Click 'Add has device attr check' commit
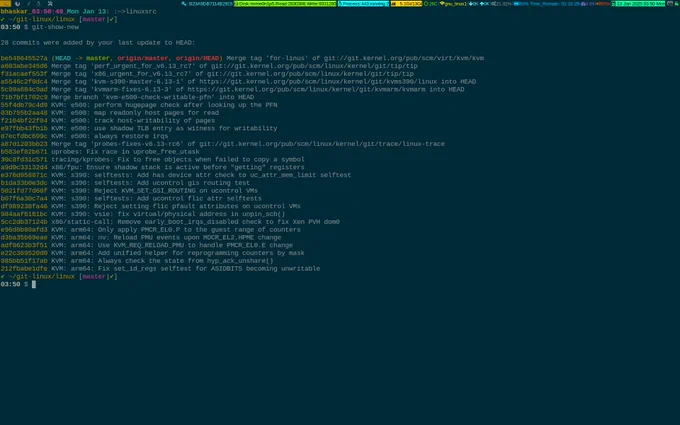Image resolution: width=680 pixels, height=425 pixels. click(176, 175)
